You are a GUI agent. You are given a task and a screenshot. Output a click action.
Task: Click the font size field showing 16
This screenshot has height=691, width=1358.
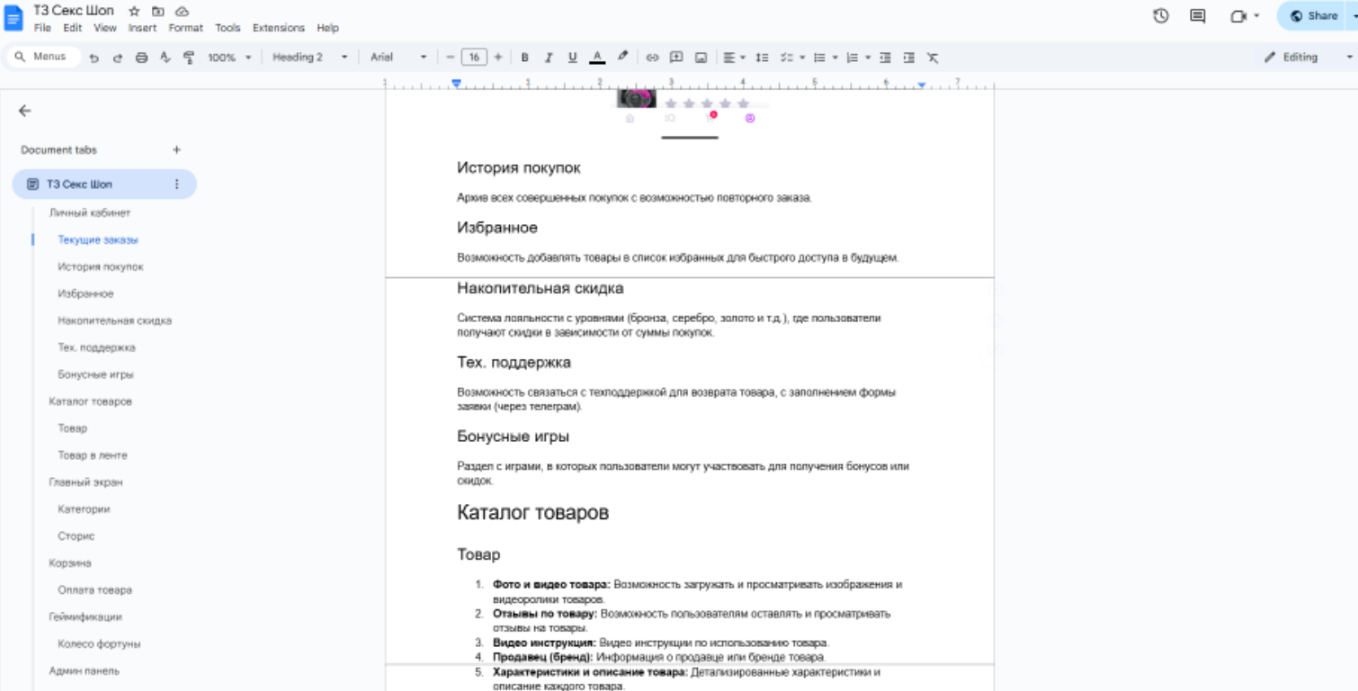tap(474, 58)
